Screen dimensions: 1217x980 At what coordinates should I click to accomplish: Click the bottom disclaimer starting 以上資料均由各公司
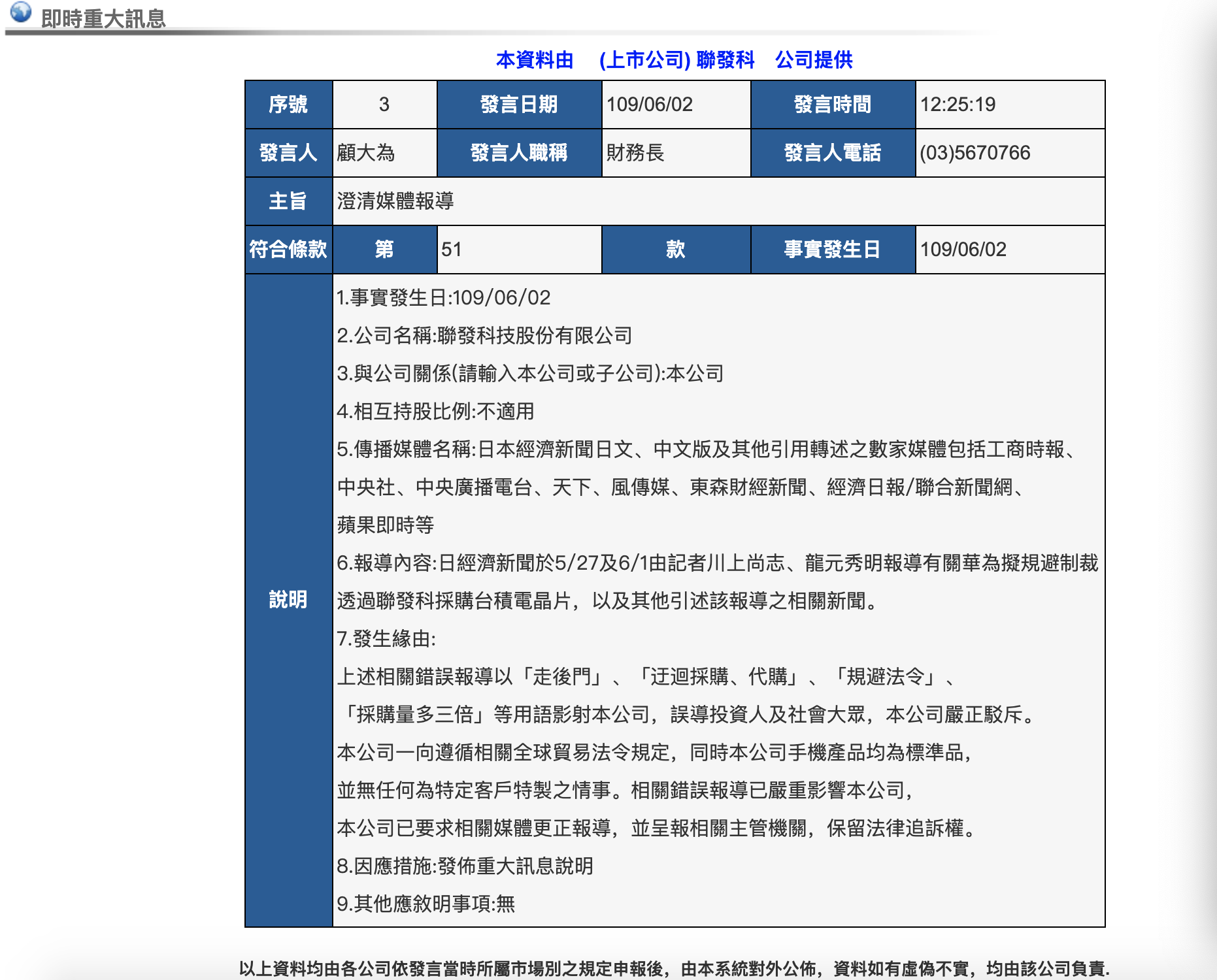click(x=674, y=968)
